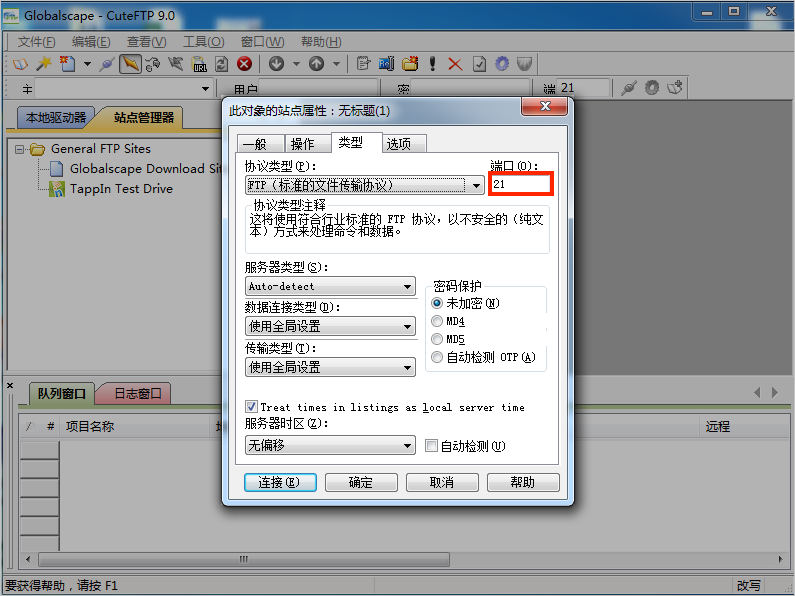Click the New Folder icon
This screenshot has height=596, width=795.
(x=410, y=64)
